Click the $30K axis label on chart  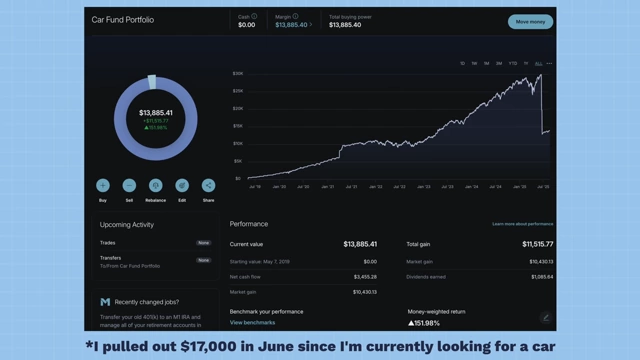click(x=238, y=73)
